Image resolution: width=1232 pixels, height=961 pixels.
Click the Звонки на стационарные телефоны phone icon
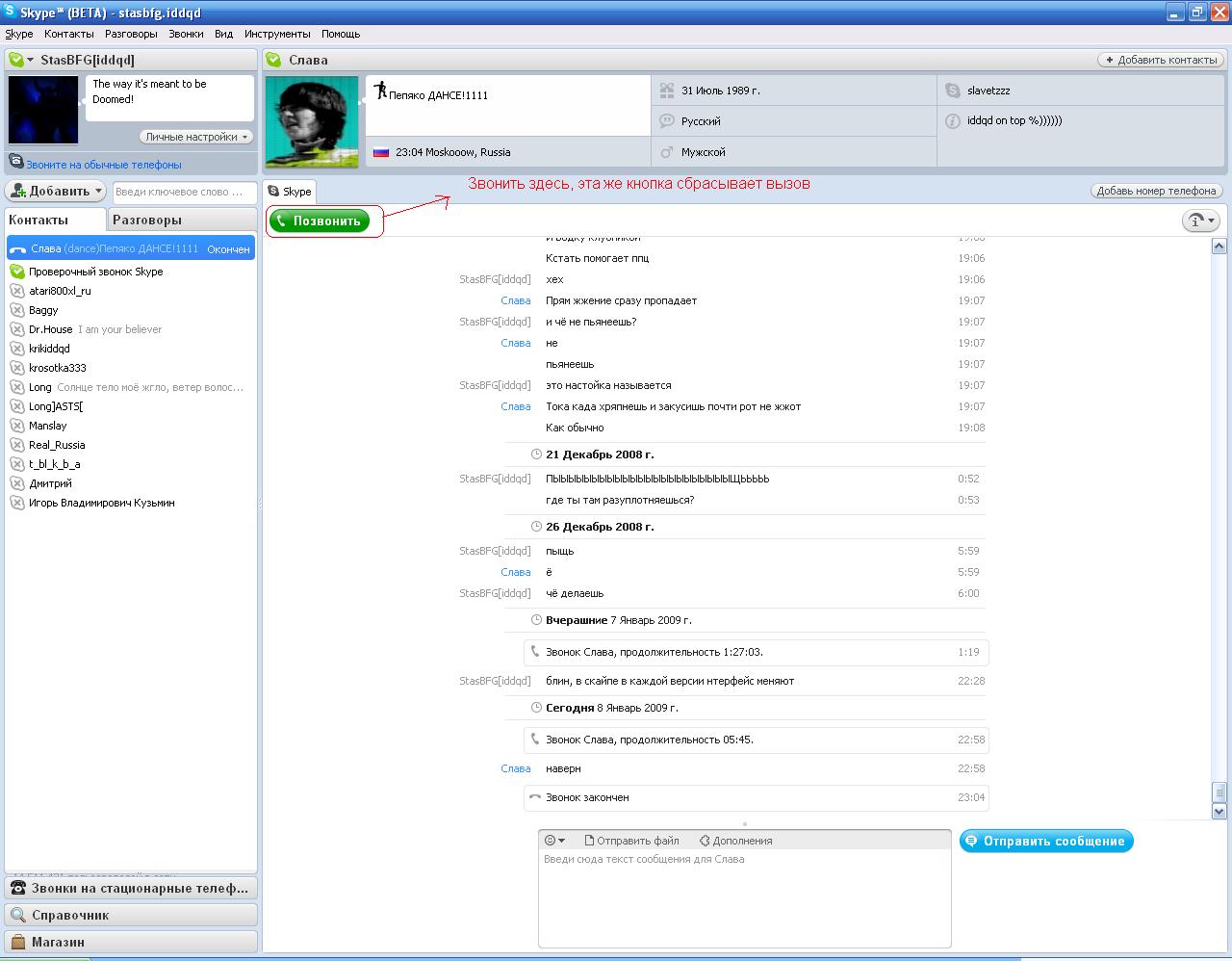[18, 888]
